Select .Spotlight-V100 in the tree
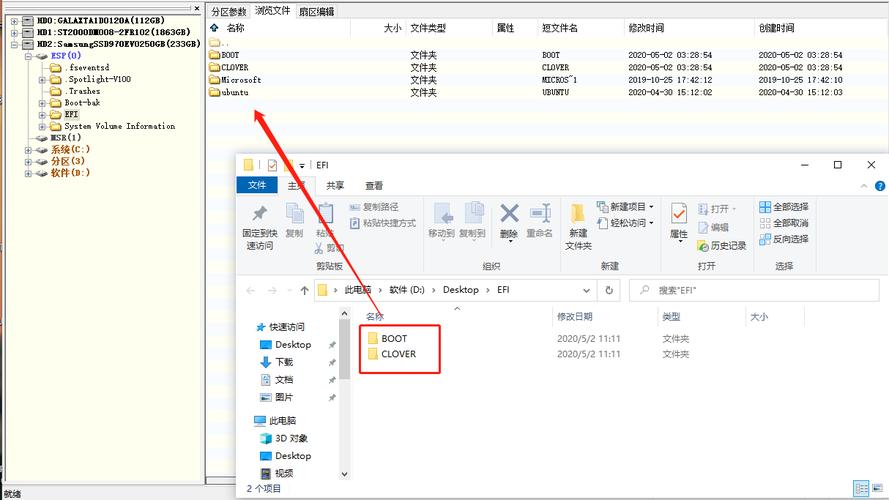Screen dimensions: 889x500 coord(98,79)
